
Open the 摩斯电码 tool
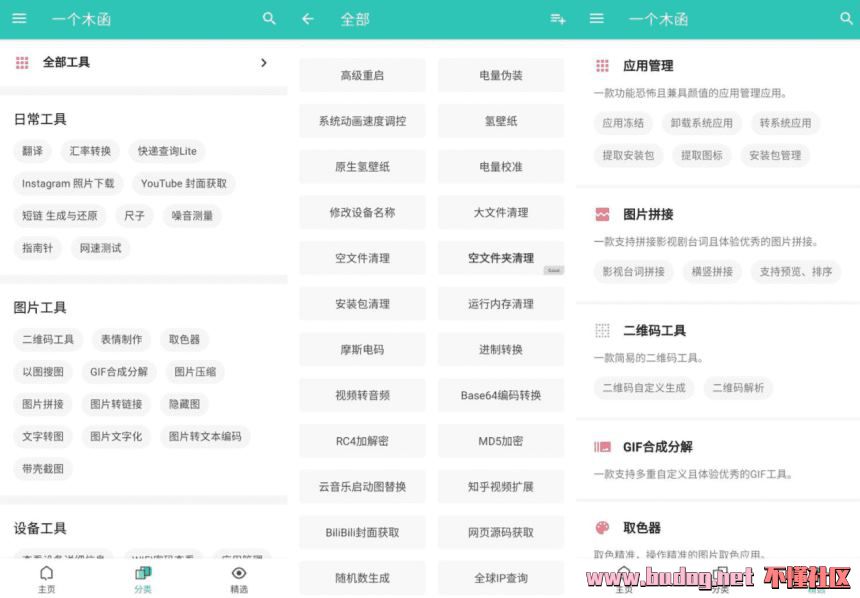pos(362,350)
